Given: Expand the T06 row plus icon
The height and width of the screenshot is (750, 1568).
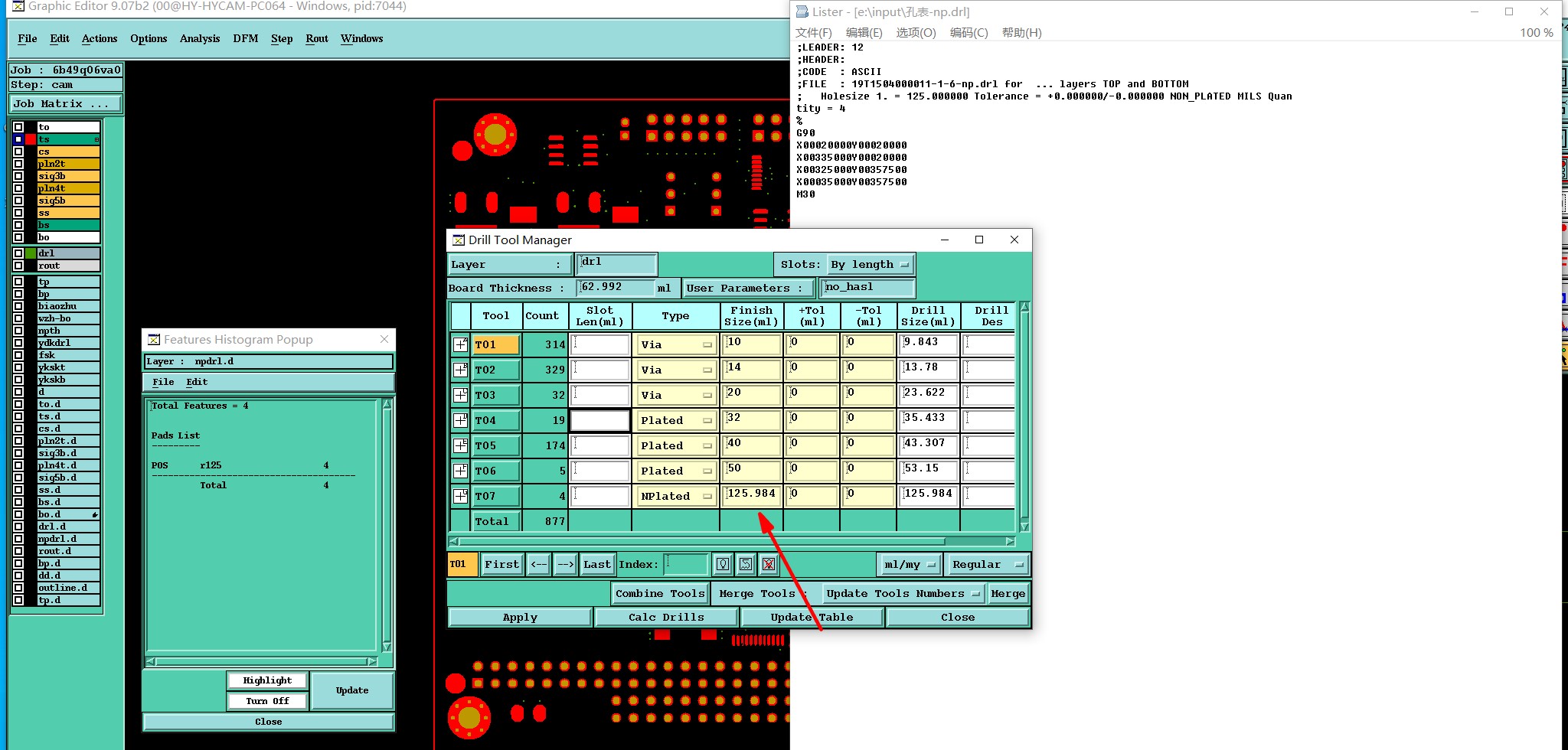Looking at the screenshot, I should click(x=460, y=471).
